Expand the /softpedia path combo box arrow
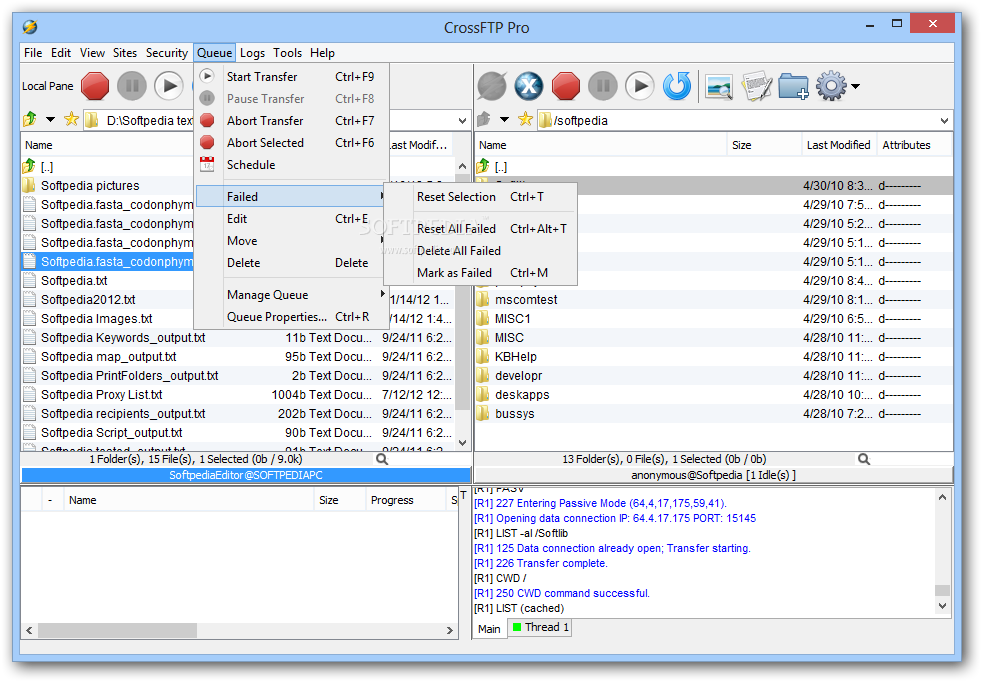Viewport: 982px width, 682px height. click(x=944, y=120)
